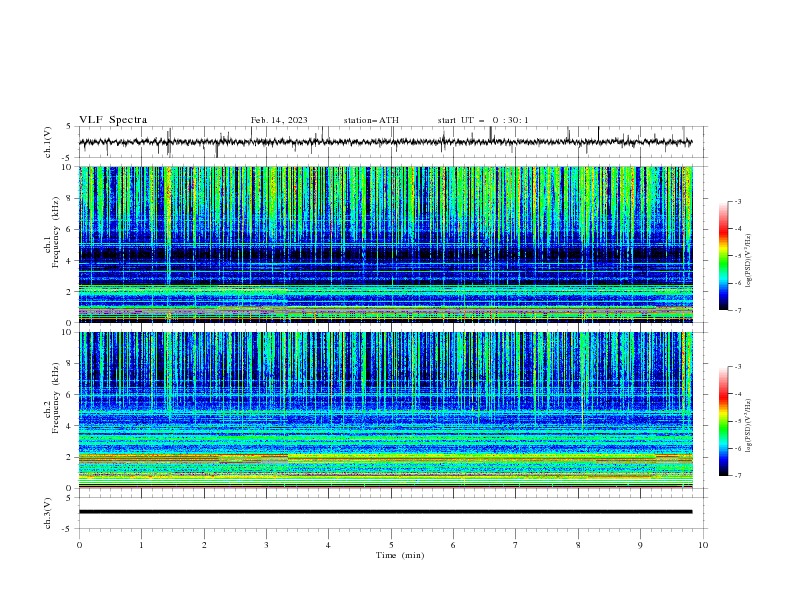Click the 'station=ATH' label

point(371,120)
